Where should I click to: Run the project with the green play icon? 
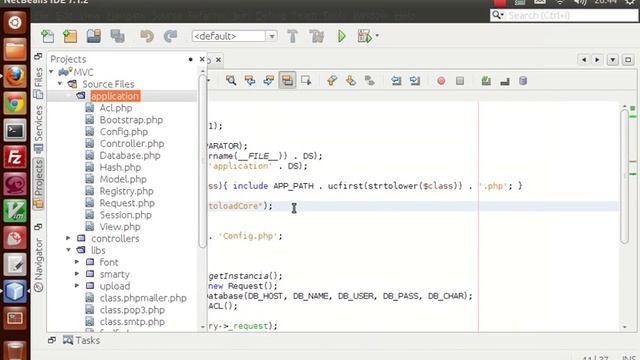[x=342, y=36]
